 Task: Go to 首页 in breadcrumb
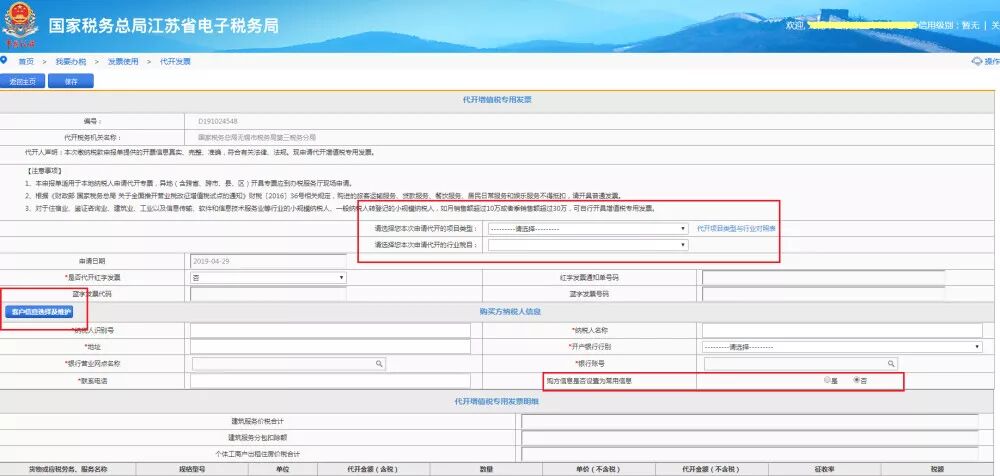pos(26,62)
